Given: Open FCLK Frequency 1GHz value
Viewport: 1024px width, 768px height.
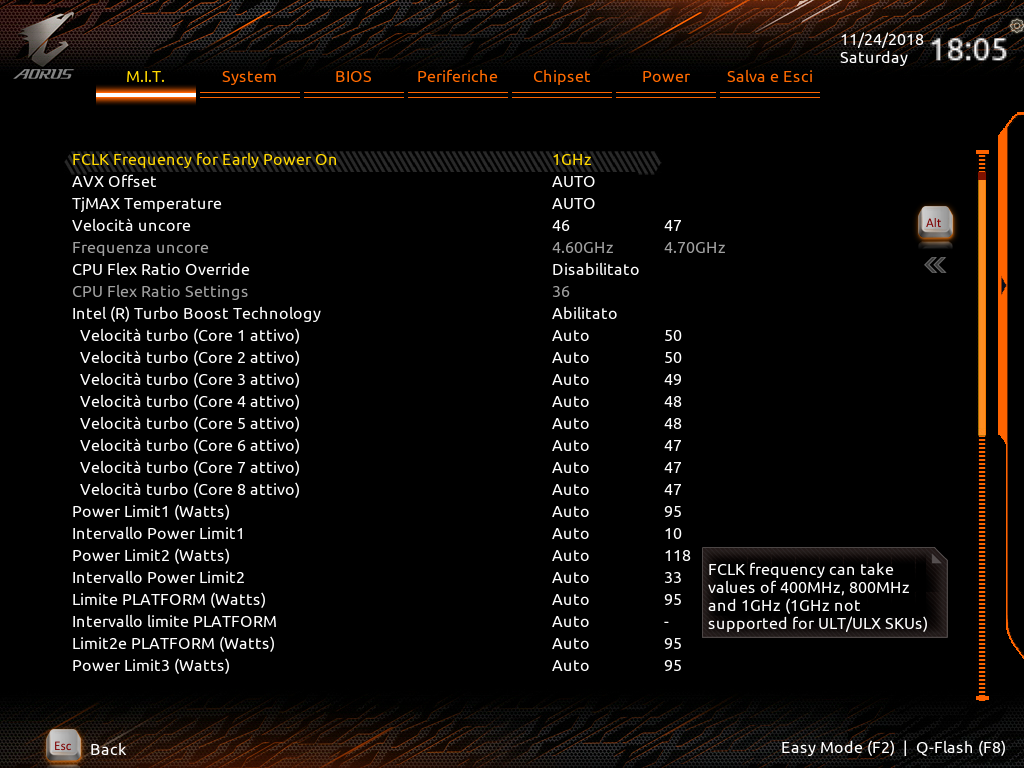Looking at the screenshot, I should 571,160.
